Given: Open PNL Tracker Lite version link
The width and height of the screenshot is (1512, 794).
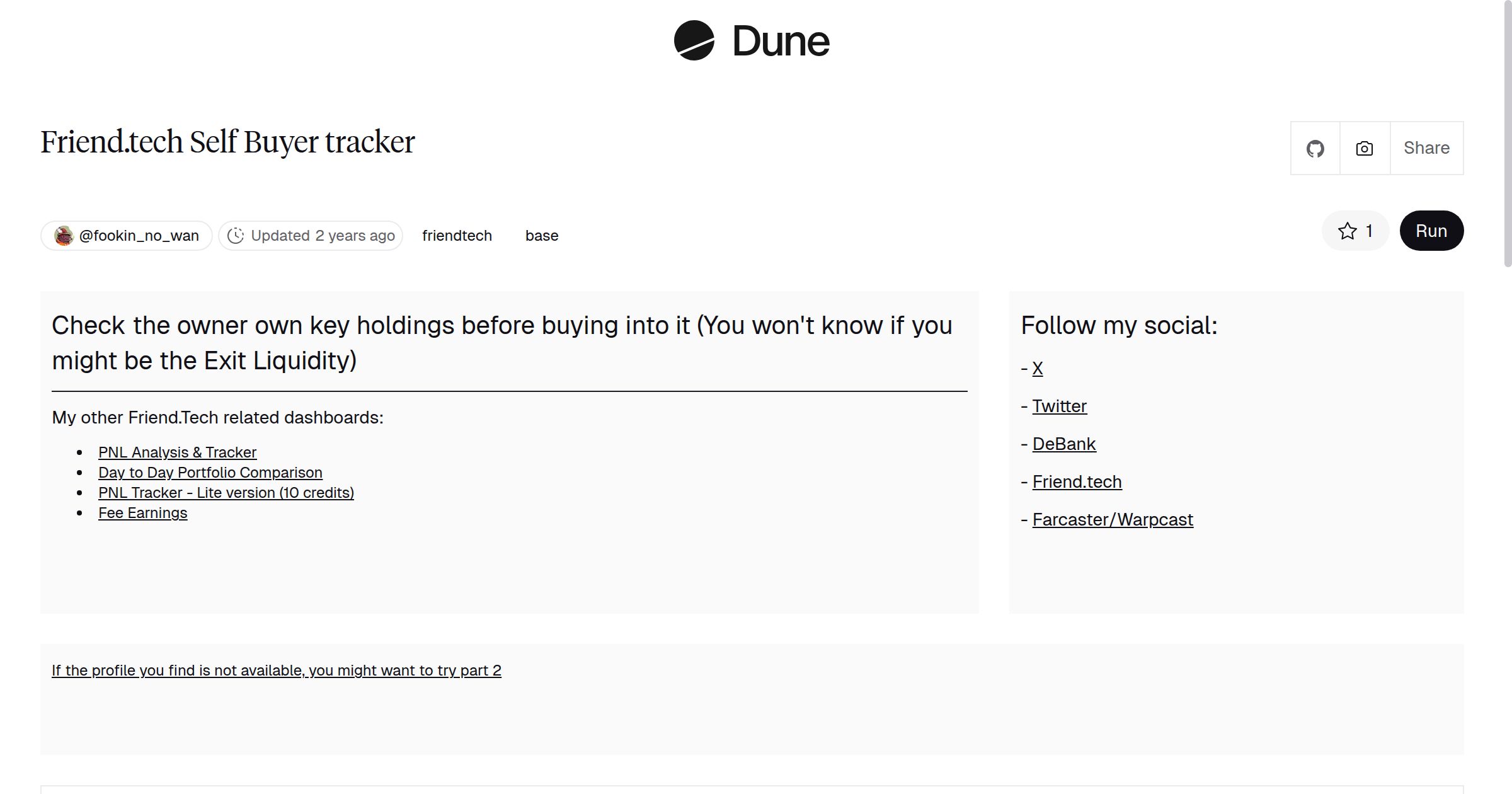Looking at the screenshot, I should click(x=226, y=493).
